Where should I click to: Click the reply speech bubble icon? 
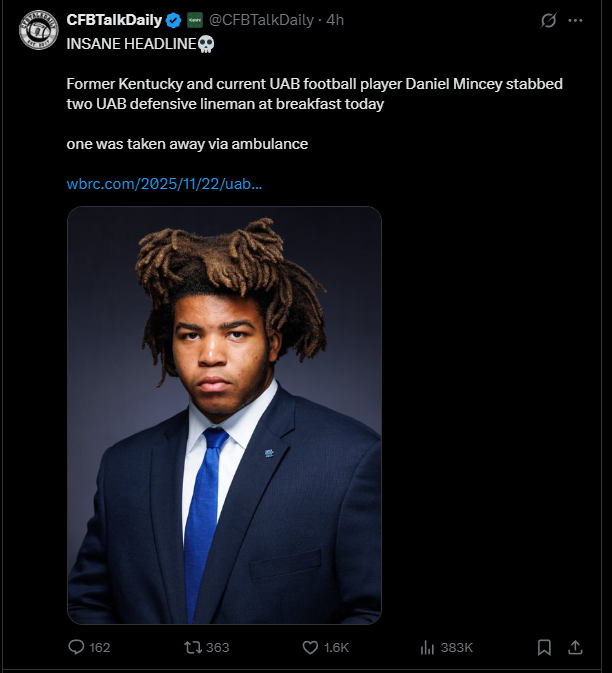[76, 647]
